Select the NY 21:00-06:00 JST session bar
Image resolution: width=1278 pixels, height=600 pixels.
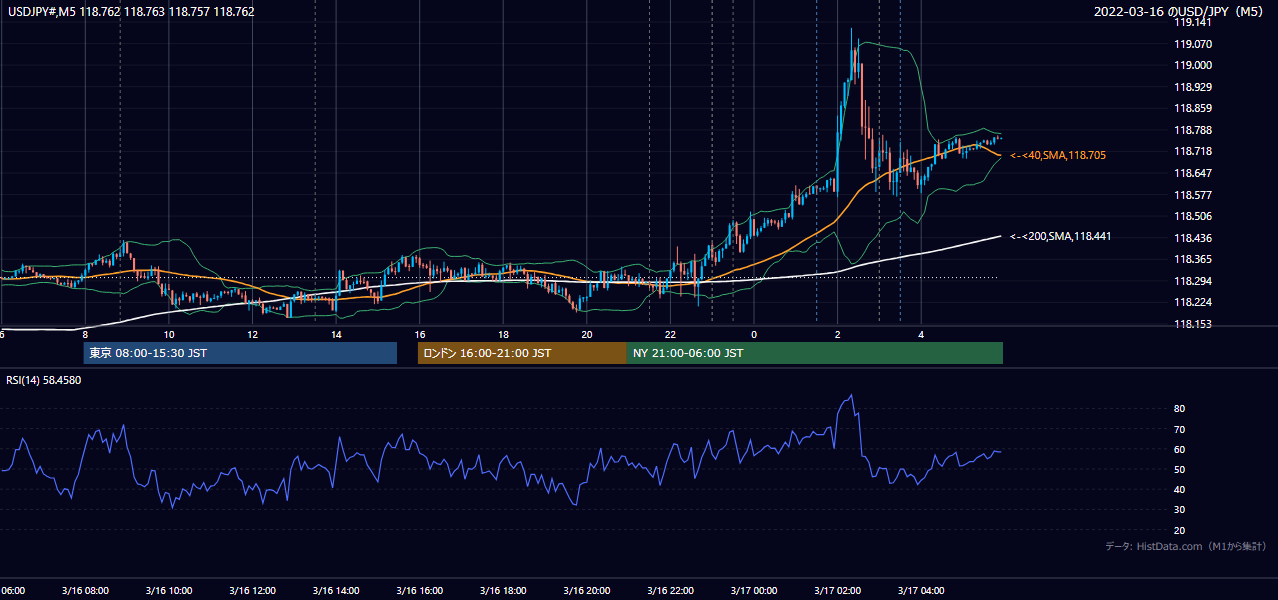click(x=815, y=353)
